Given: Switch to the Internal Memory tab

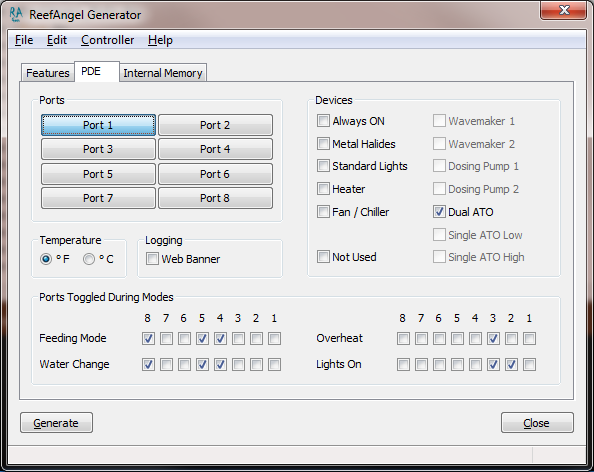Looking at the screenshot, I should [x=163, y=73].
